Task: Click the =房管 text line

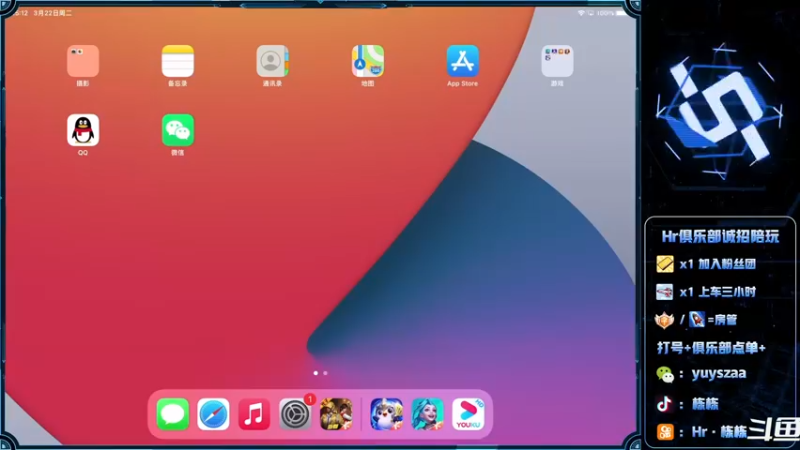Action: (722, 320)
